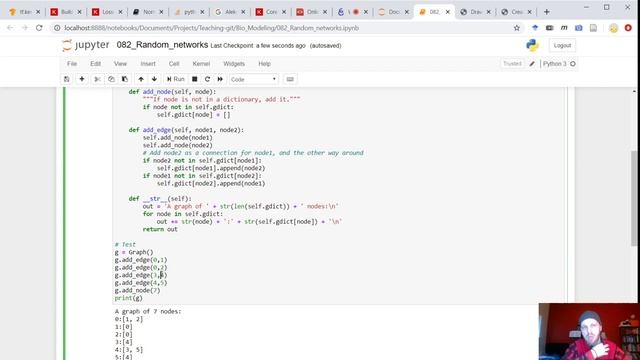
Task: Click the m extension icon
Action: point(564,28)
